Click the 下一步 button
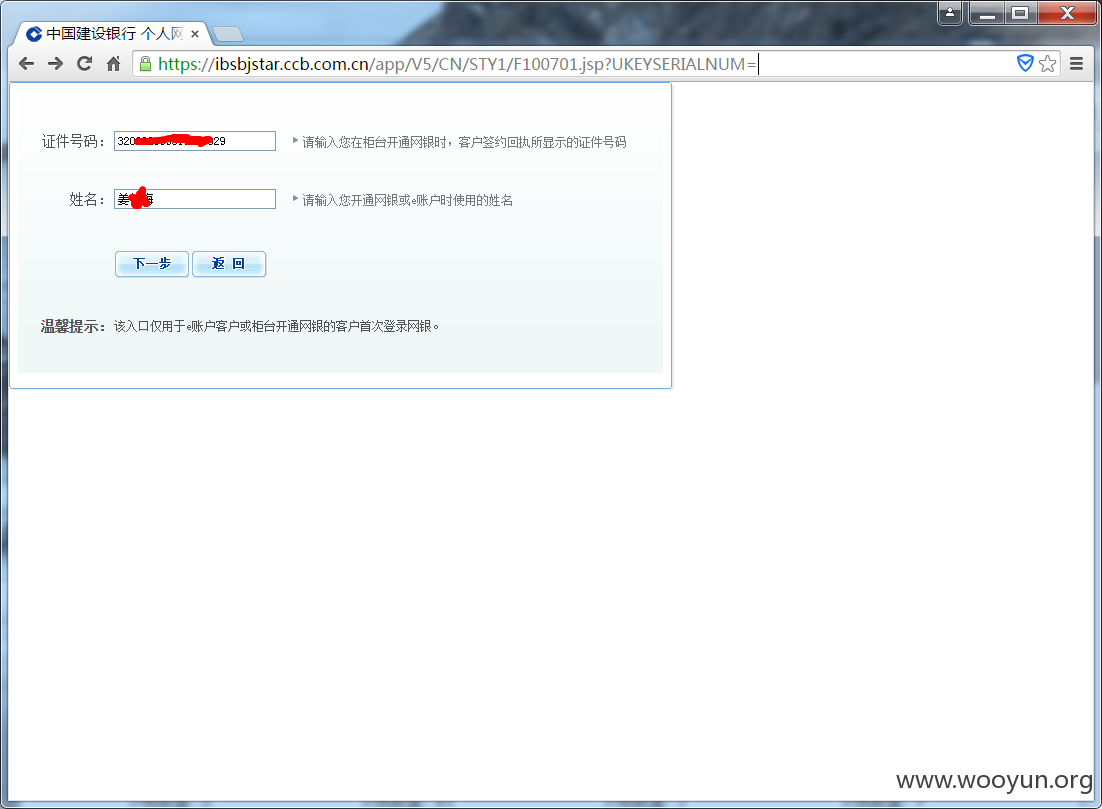 152,264
